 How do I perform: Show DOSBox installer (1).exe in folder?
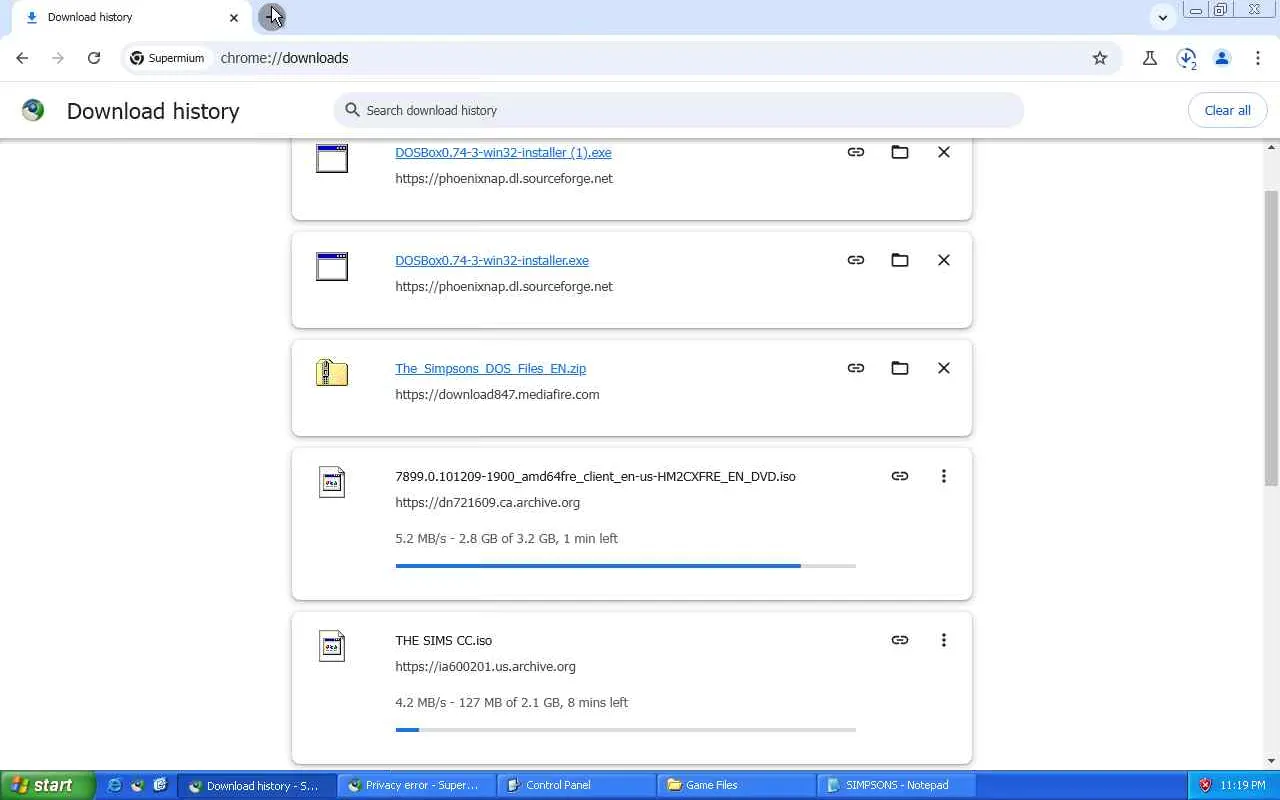pyautogui.click(x=900, y=152)
